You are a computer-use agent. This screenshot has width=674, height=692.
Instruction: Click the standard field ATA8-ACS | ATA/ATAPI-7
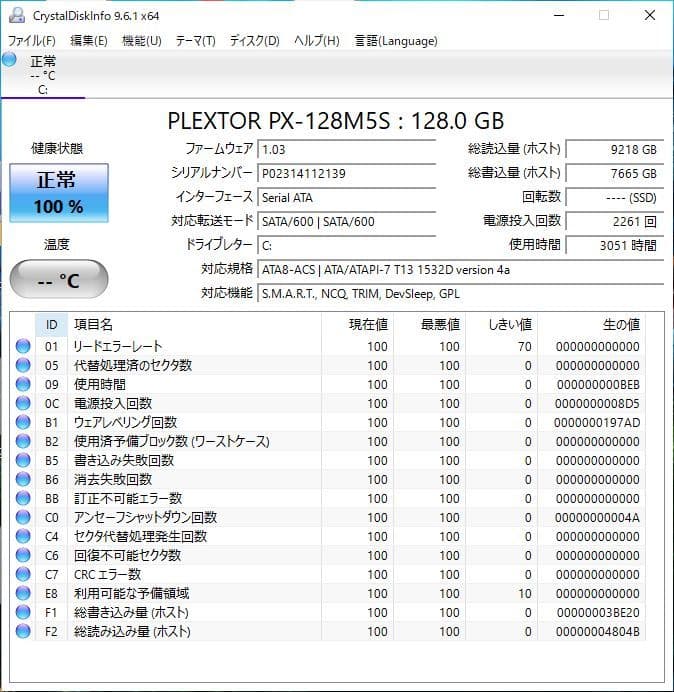click(x=460, y=270)
